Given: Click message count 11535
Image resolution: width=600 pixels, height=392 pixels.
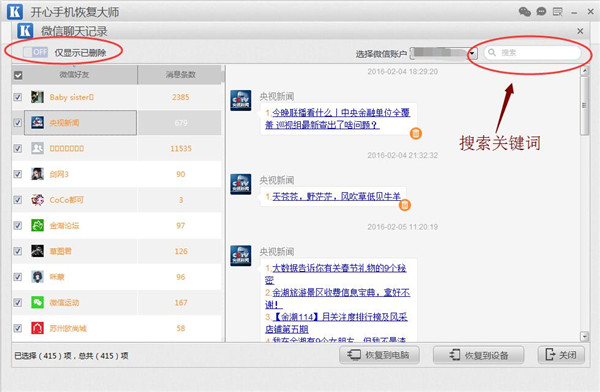Looking at the screenshot, I should [181, 149].
